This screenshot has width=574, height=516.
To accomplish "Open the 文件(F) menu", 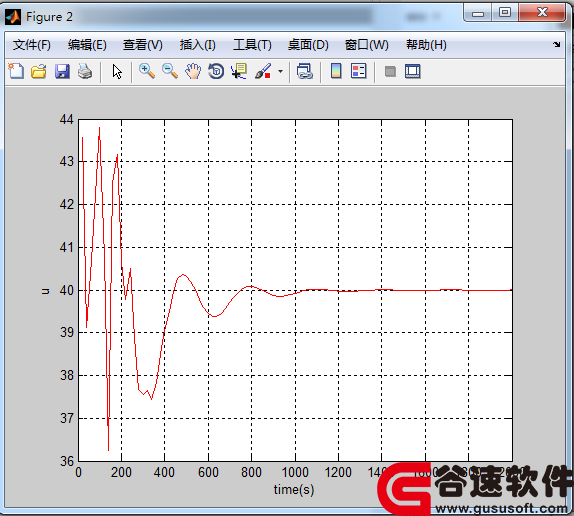I will pos(31,45).
